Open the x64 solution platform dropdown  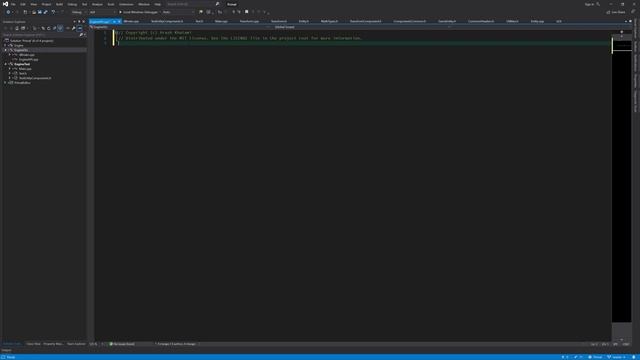click(102, 12)
